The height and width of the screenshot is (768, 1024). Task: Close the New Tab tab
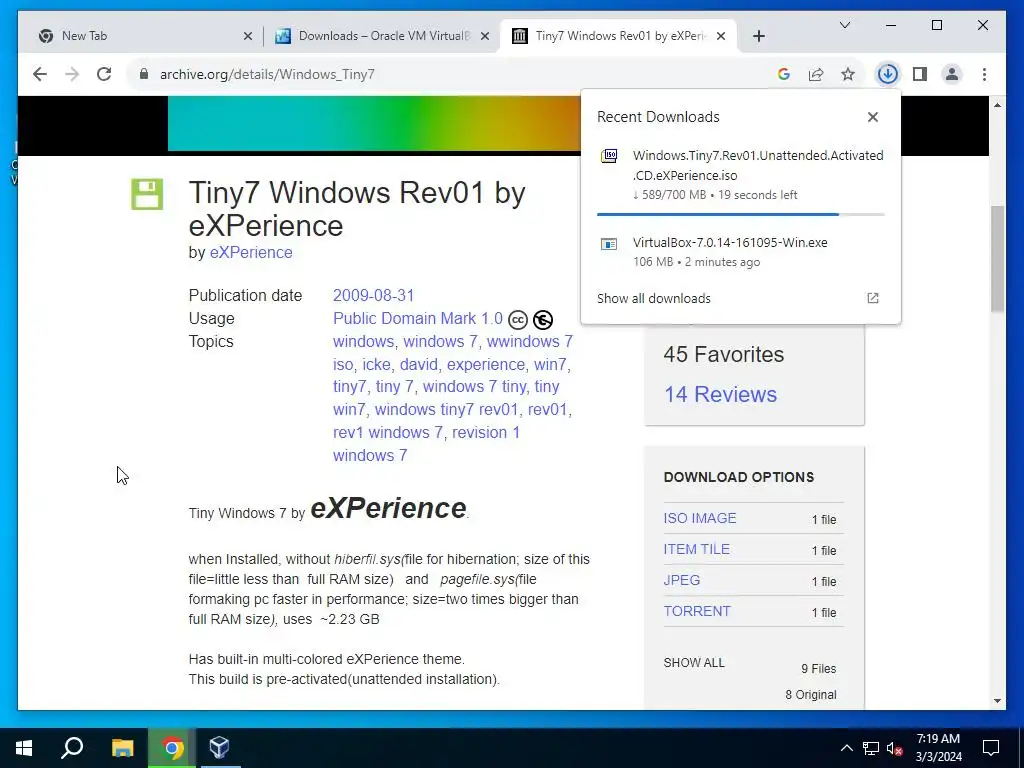coord(248,37)
